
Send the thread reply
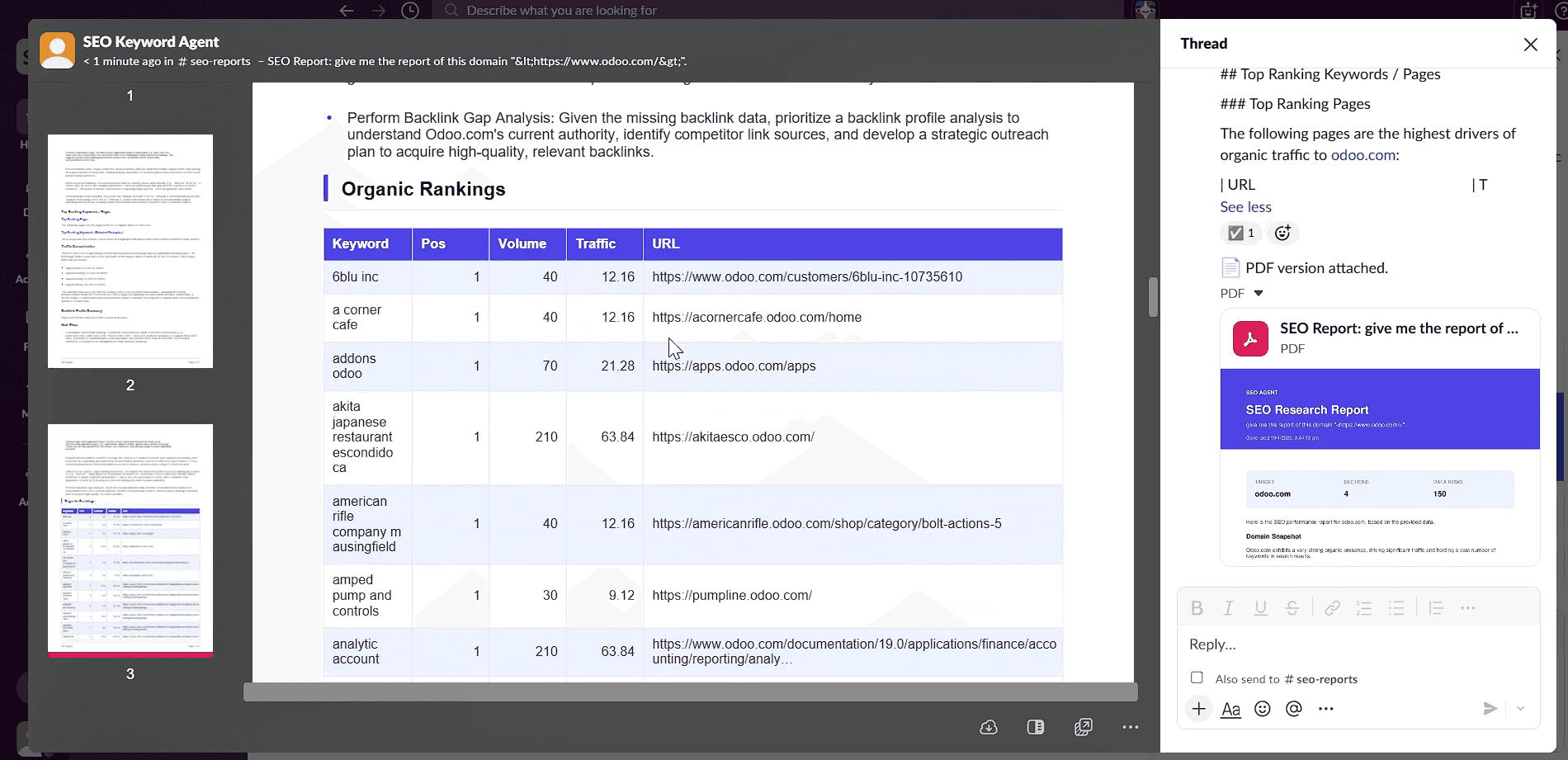(x=1490, y=709)
